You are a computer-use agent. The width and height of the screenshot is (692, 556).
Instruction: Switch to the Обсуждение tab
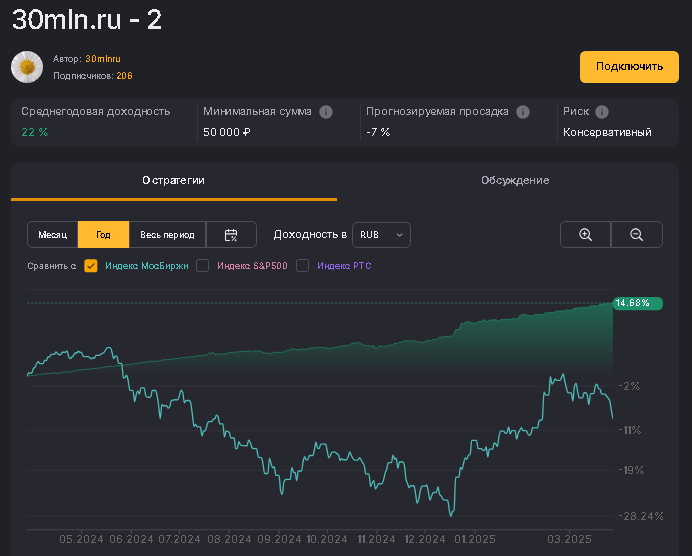(x=515, y=180)
